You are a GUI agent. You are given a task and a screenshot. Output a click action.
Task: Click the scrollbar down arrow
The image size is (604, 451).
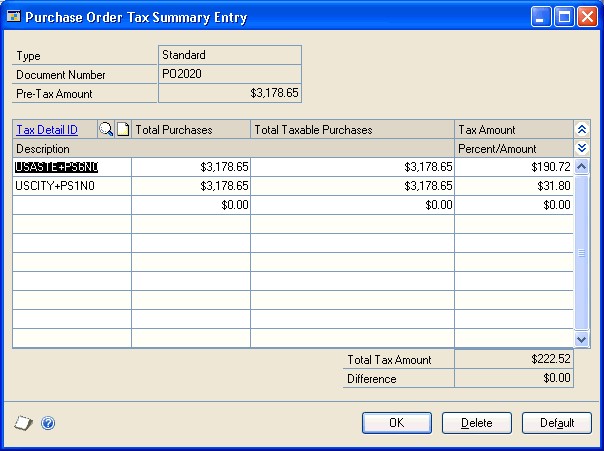pos(581,339)
